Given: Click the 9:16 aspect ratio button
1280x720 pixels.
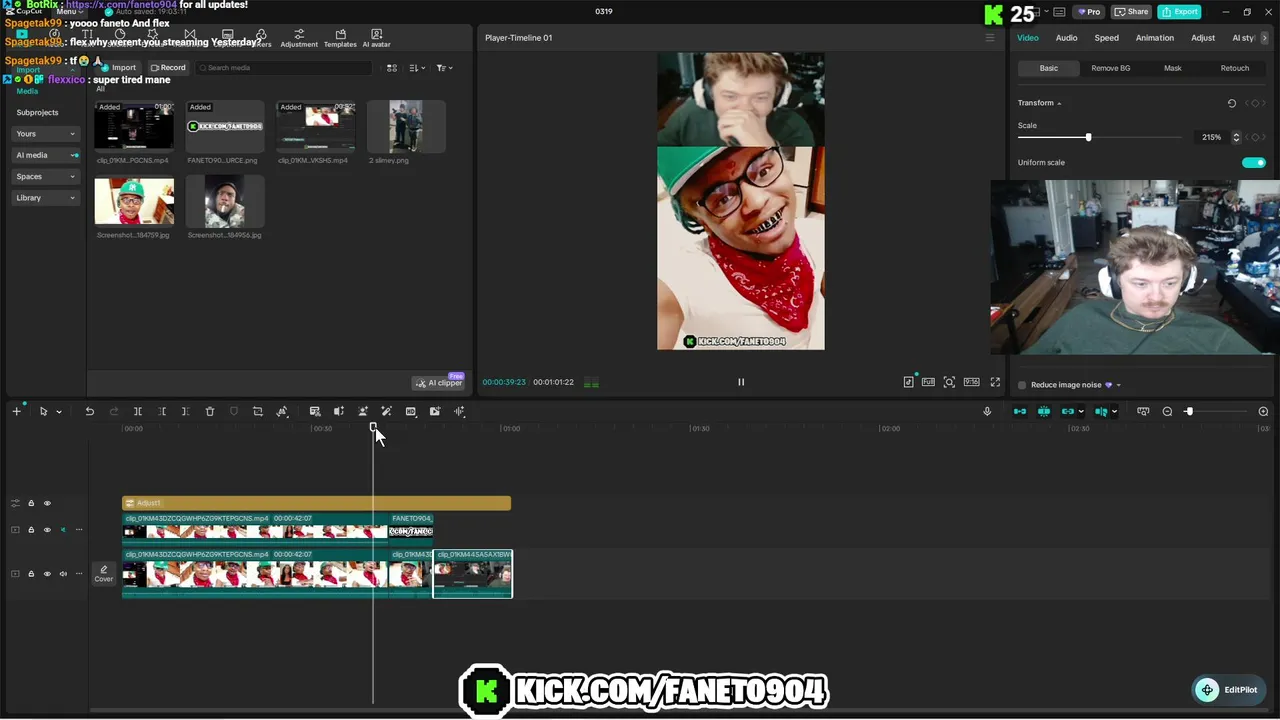Looking at the screenshot, I should [x=971, y=382].
